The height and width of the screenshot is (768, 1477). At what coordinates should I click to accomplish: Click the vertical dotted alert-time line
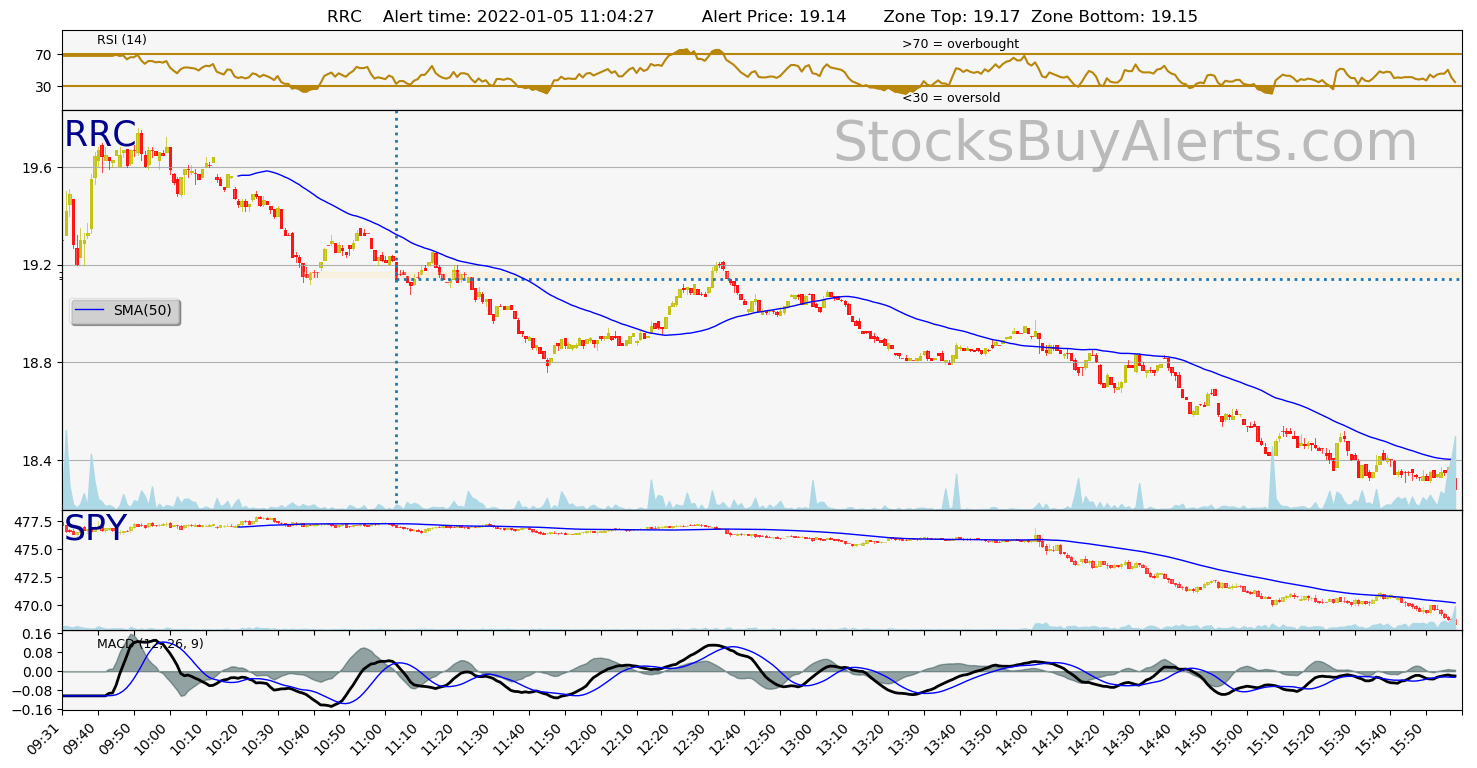(396, 310)
